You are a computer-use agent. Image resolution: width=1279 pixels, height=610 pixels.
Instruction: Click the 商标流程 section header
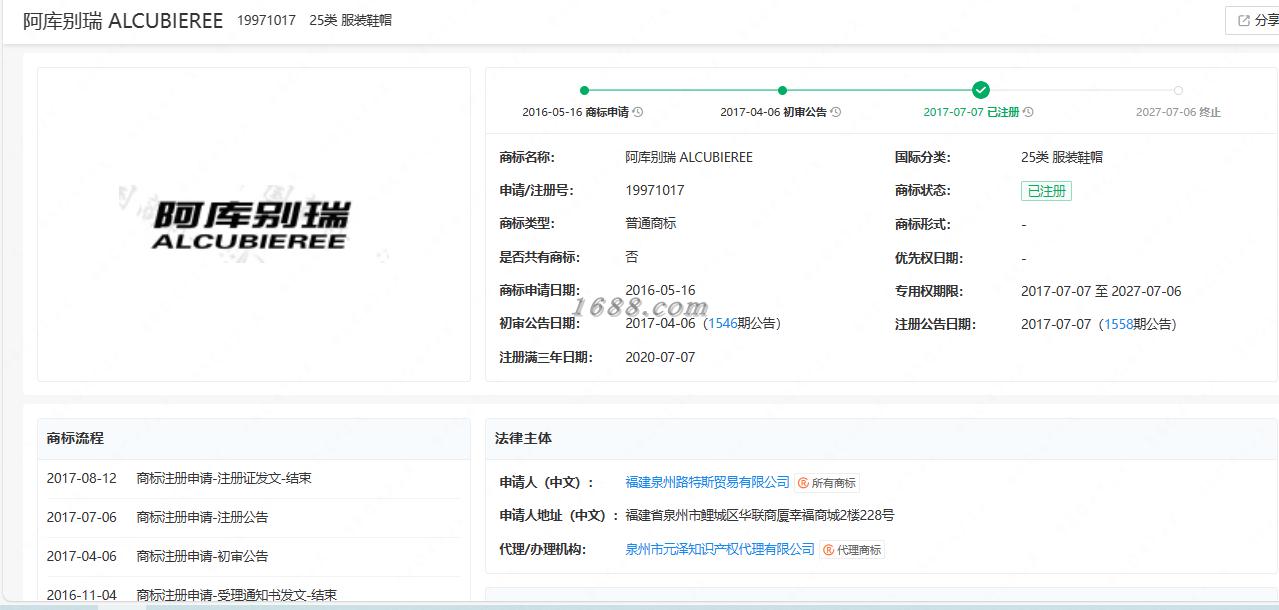point(75,438)
